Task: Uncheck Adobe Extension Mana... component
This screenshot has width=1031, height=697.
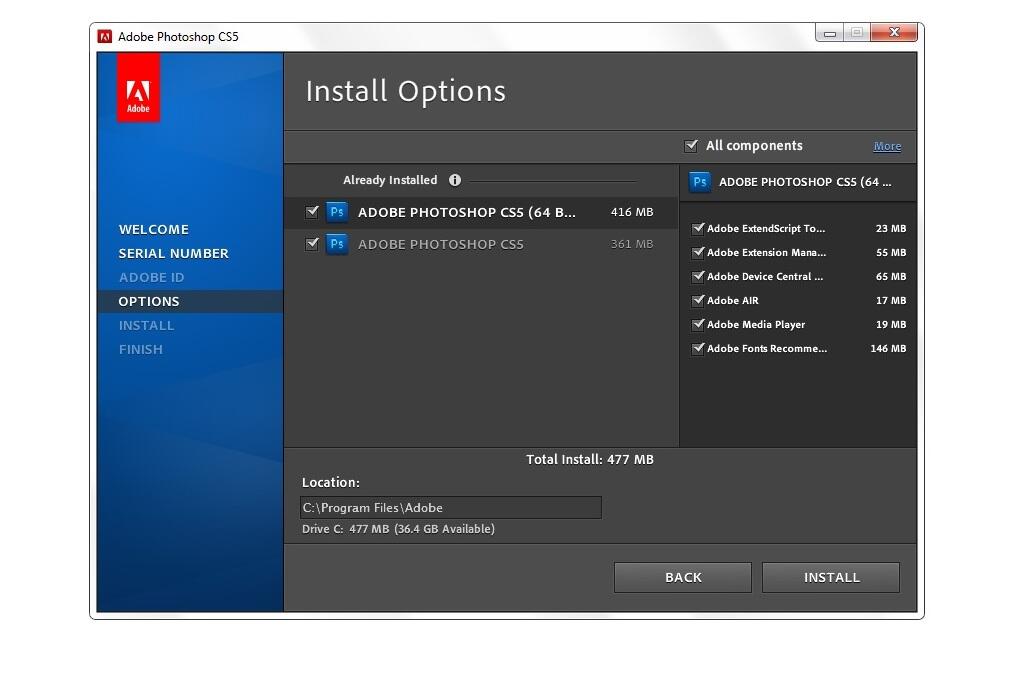Action: tap(698, 252)
